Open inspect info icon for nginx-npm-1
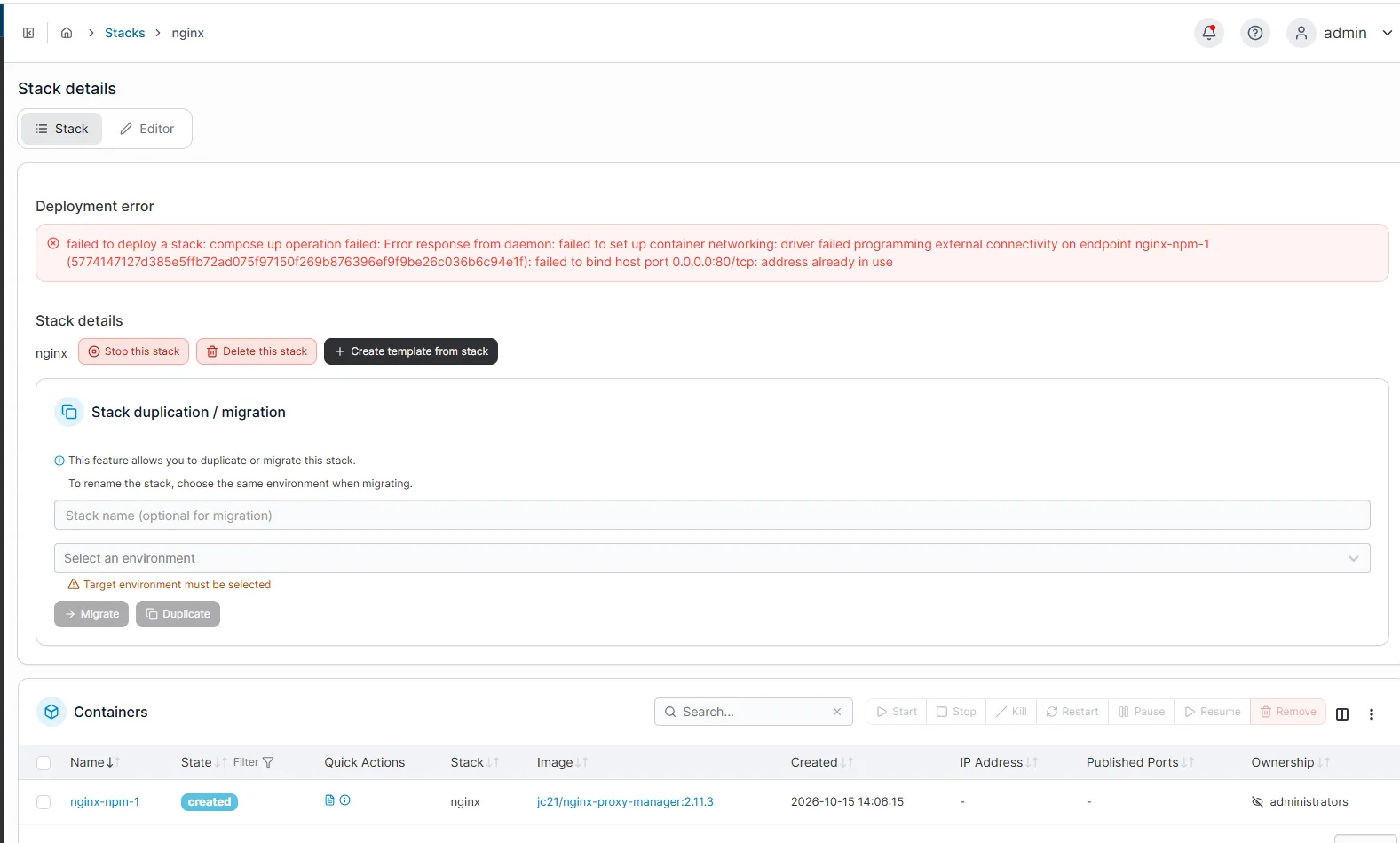The height and width of the screenshot is (843, 1400). point(345,800)
